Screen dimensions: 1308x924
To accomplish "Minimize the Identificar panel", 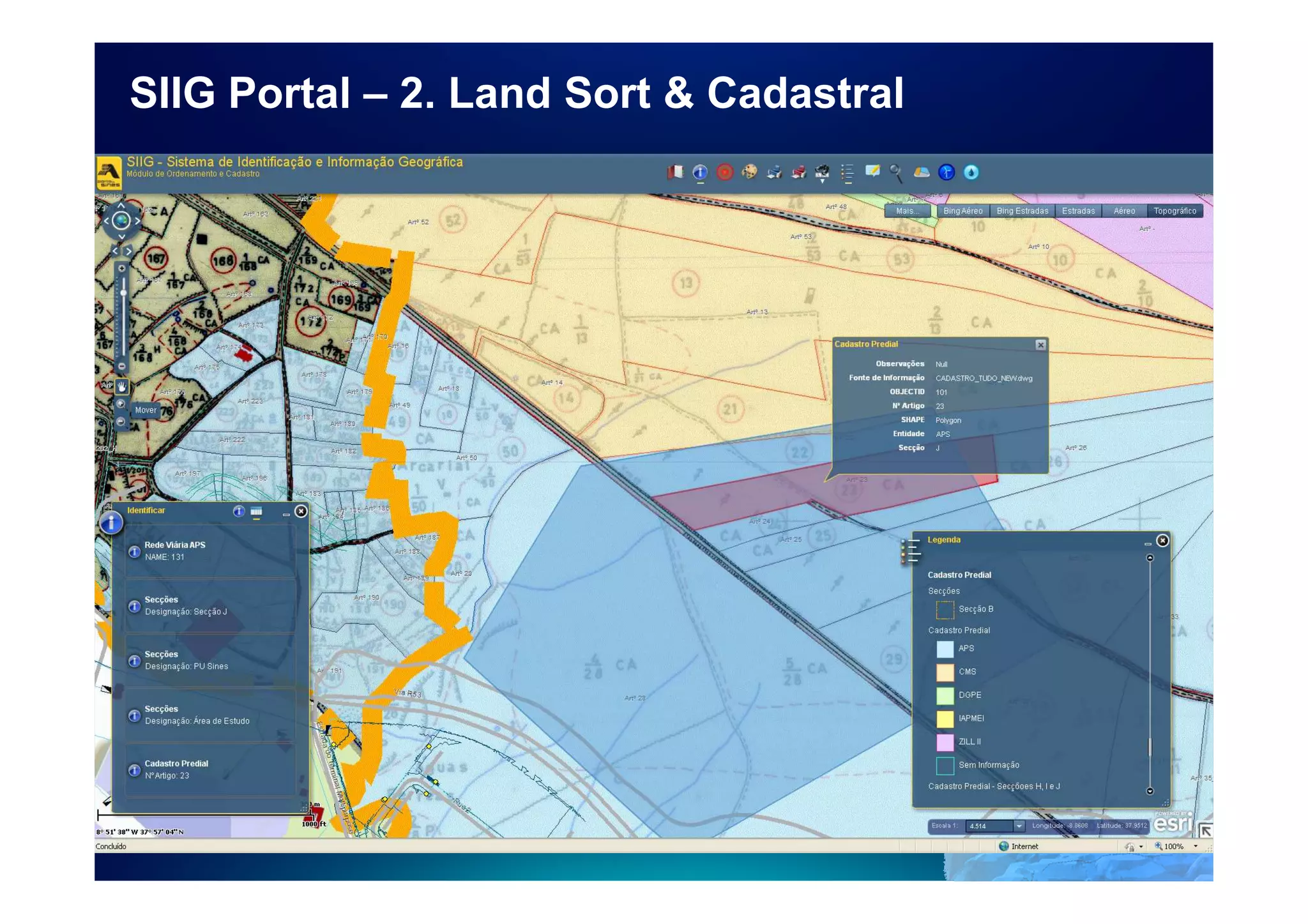I will [x=286, y=513].
